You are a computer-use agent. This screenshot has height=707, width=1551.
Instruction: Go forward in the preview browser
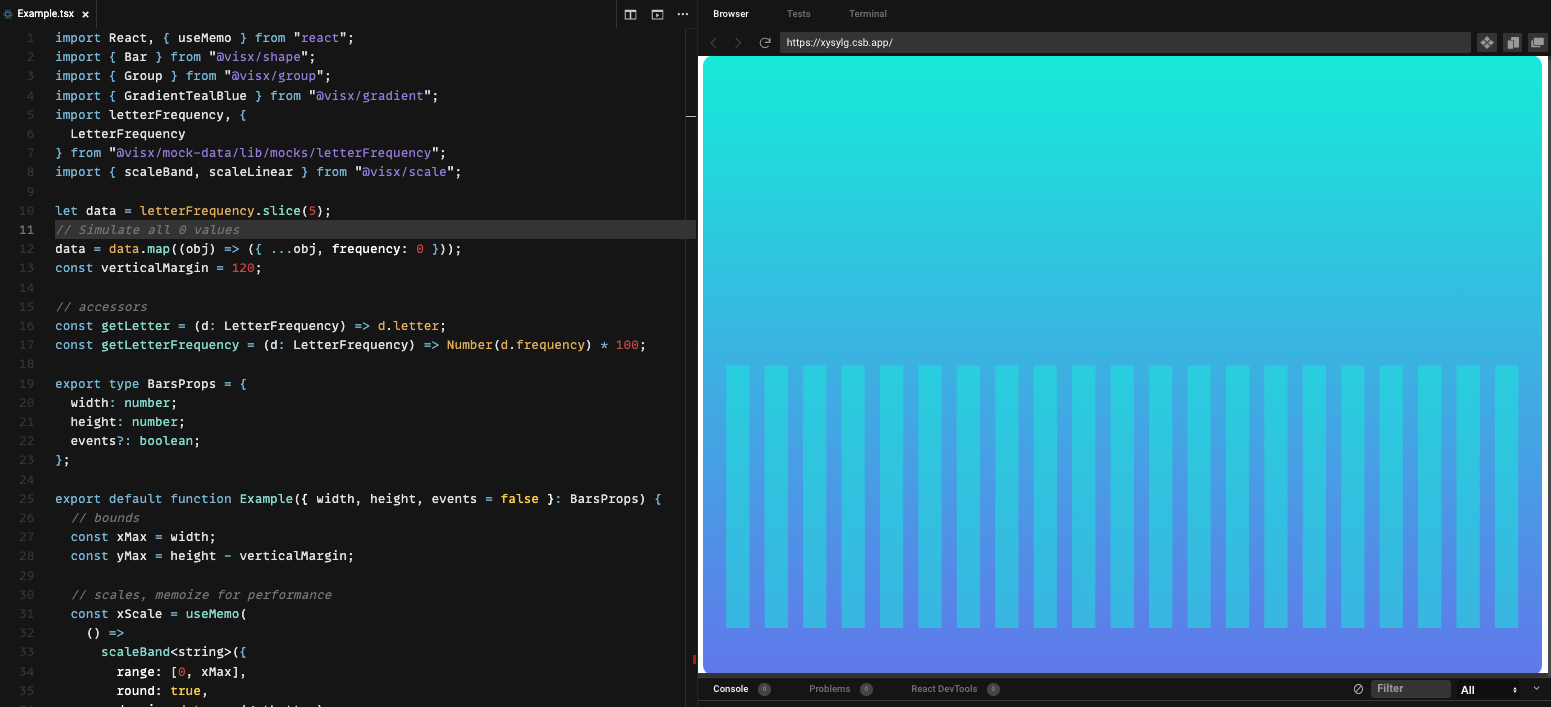(739, 43)
